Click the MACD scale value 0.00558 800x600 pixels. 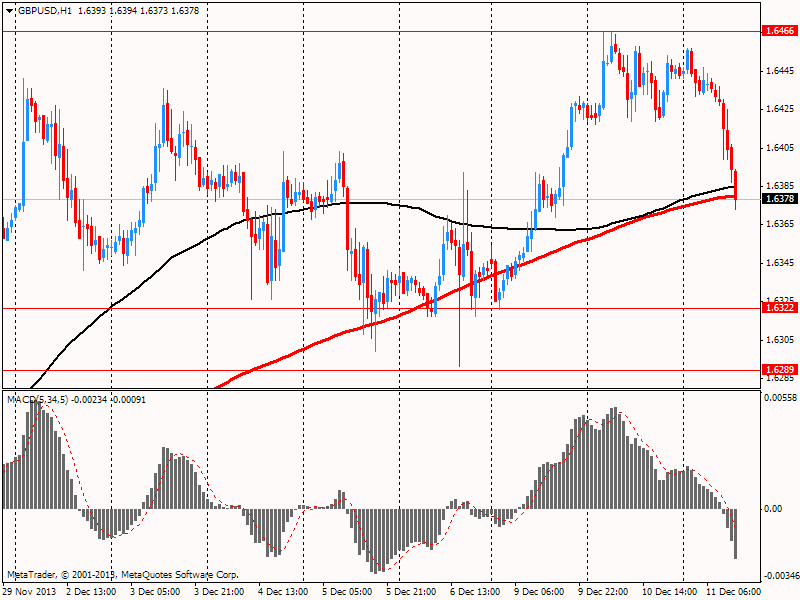point(781,397)
